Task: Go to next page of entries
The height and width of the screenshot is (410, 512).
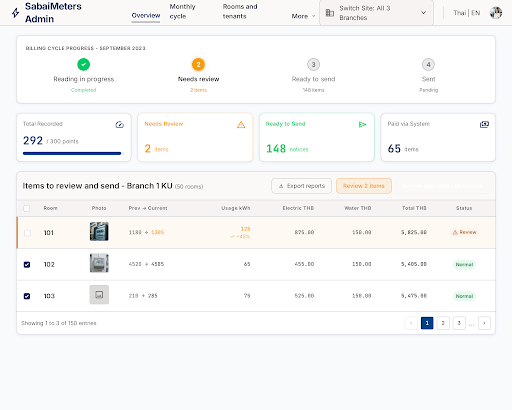Action: pos(484,323)
